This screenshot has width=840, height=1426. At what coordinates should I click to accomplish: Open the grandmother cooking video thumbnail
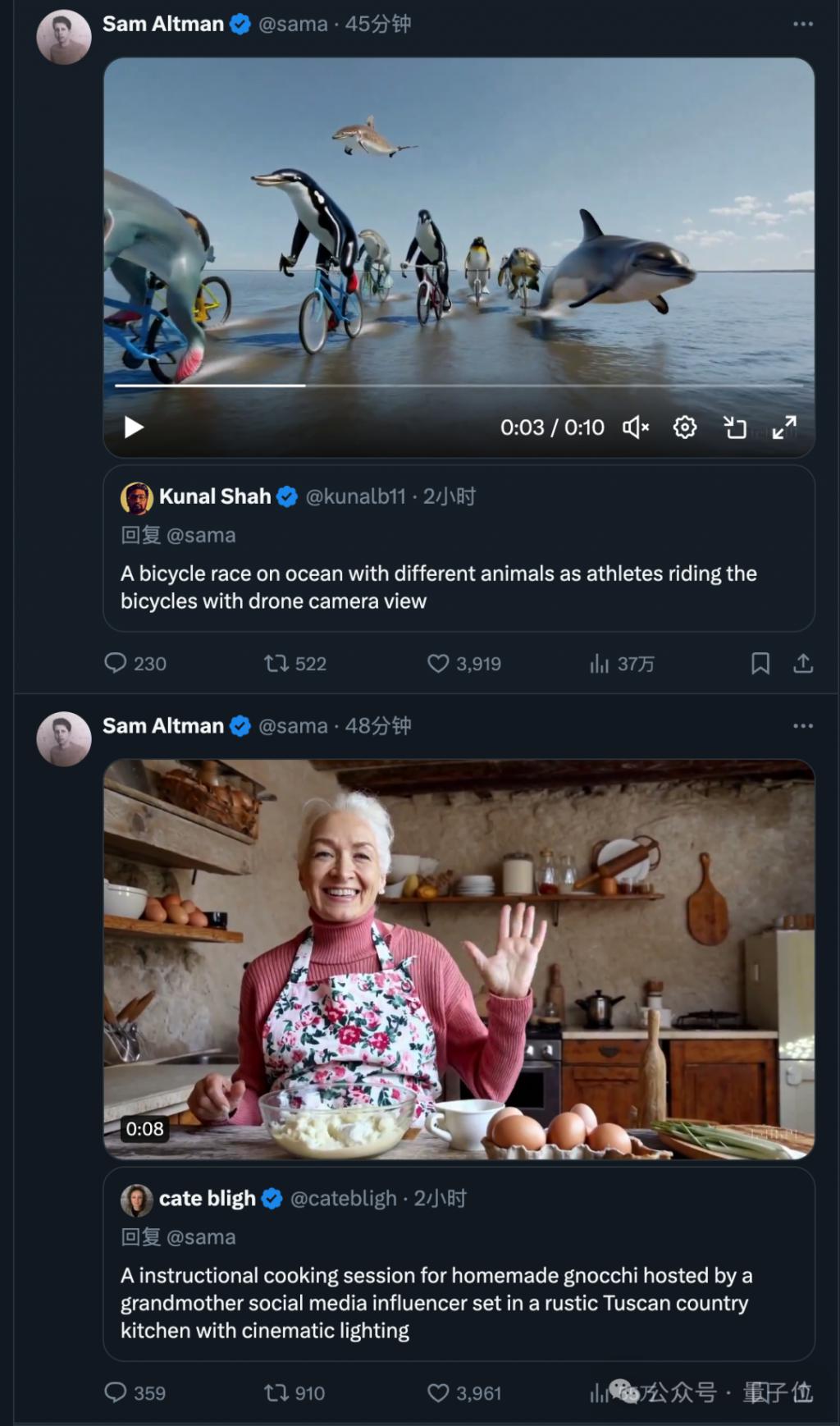[458, 958]
